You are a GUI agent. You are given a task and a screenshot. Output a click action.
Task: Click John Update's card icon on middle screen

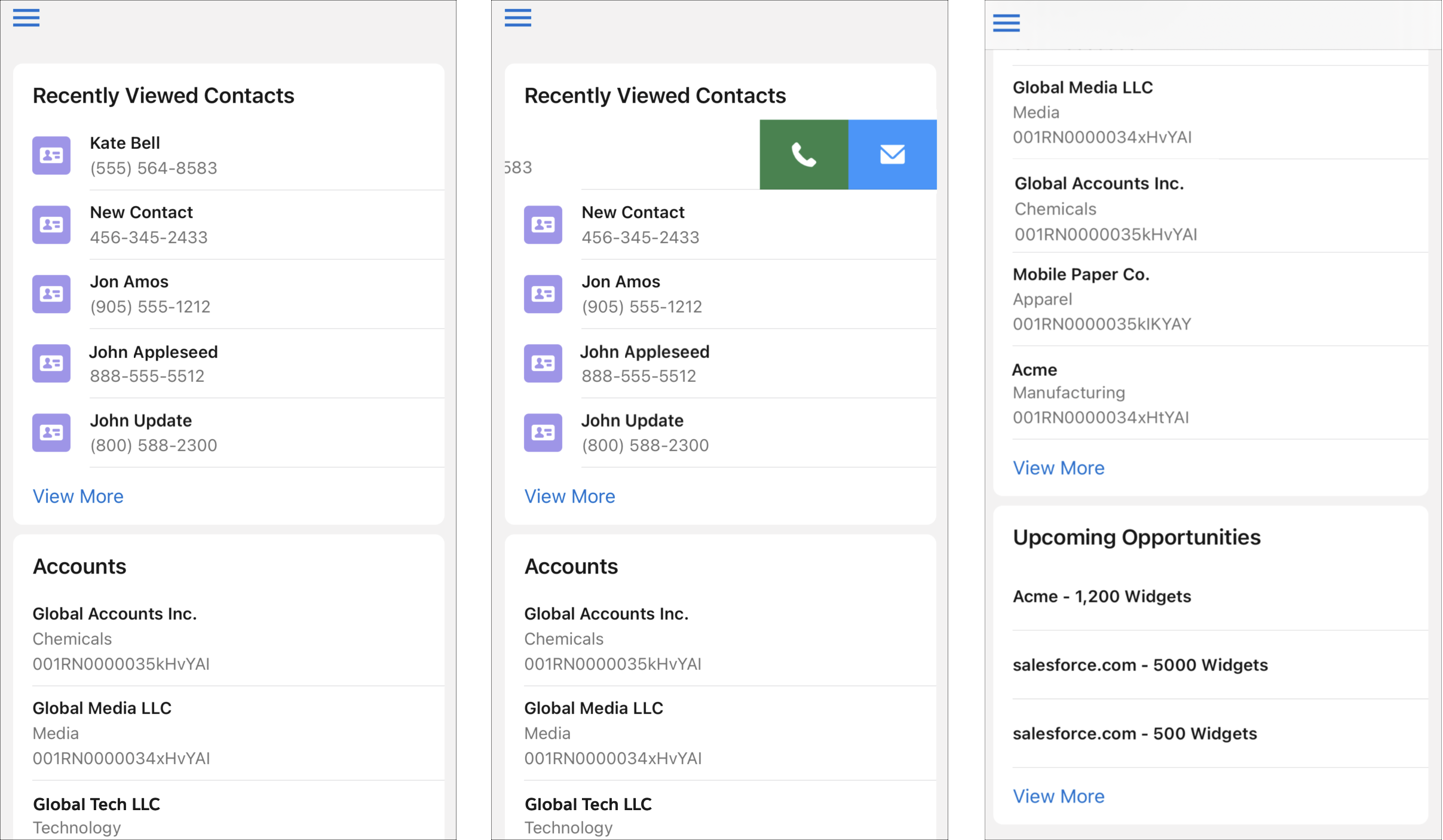pyautogui.click(x=543, y=433)
